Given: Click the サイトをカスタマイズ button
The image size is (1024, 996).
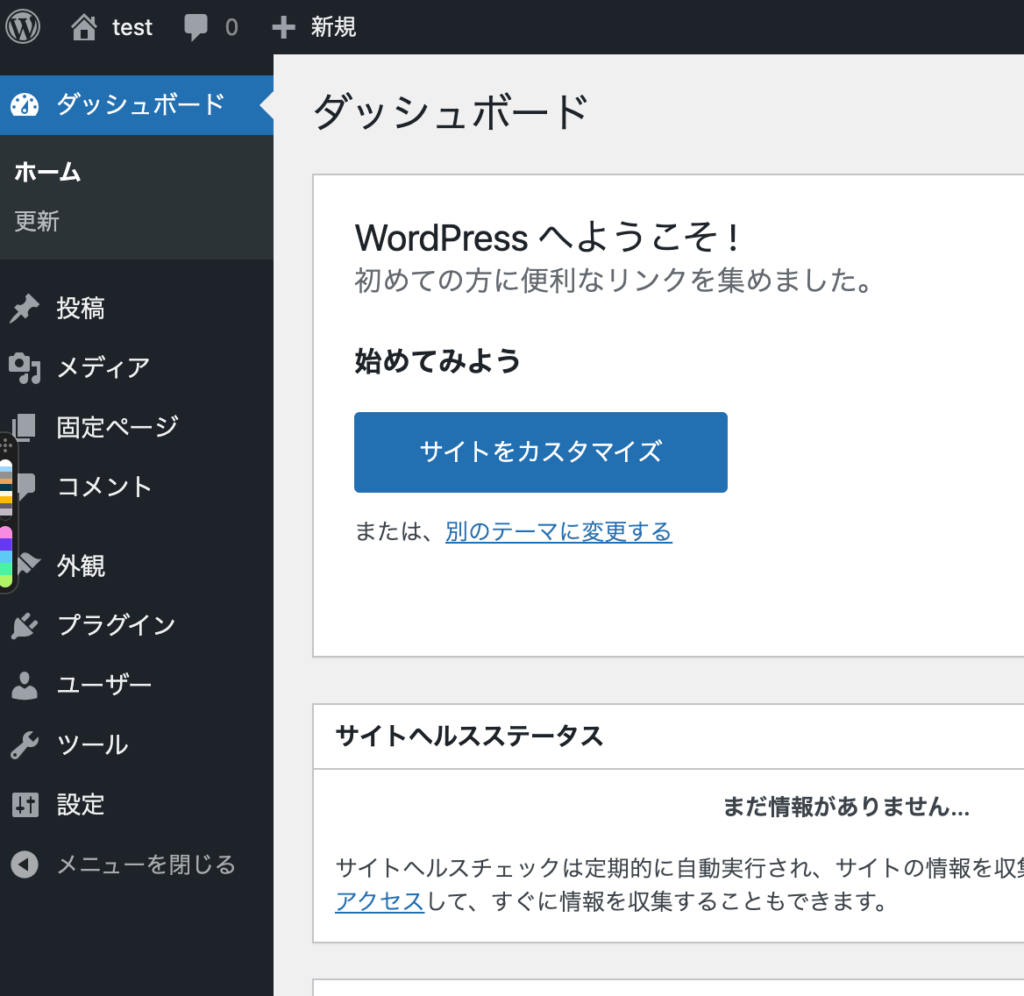Looking at the screenshot, I should (541, 452).
